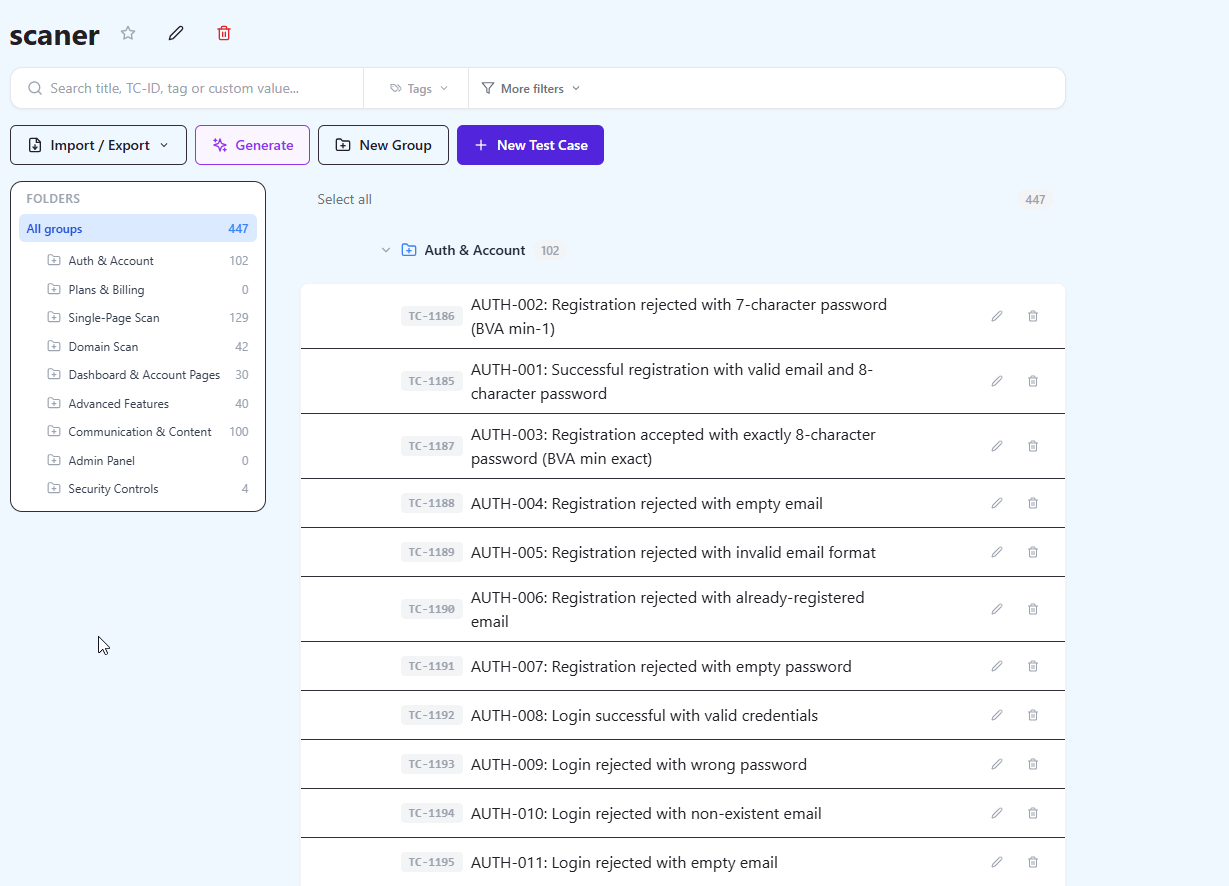Viewport: 1229px width, 886px height.
Task: Open Dashboard & Account Pages folder
Action: pos(148,375)
